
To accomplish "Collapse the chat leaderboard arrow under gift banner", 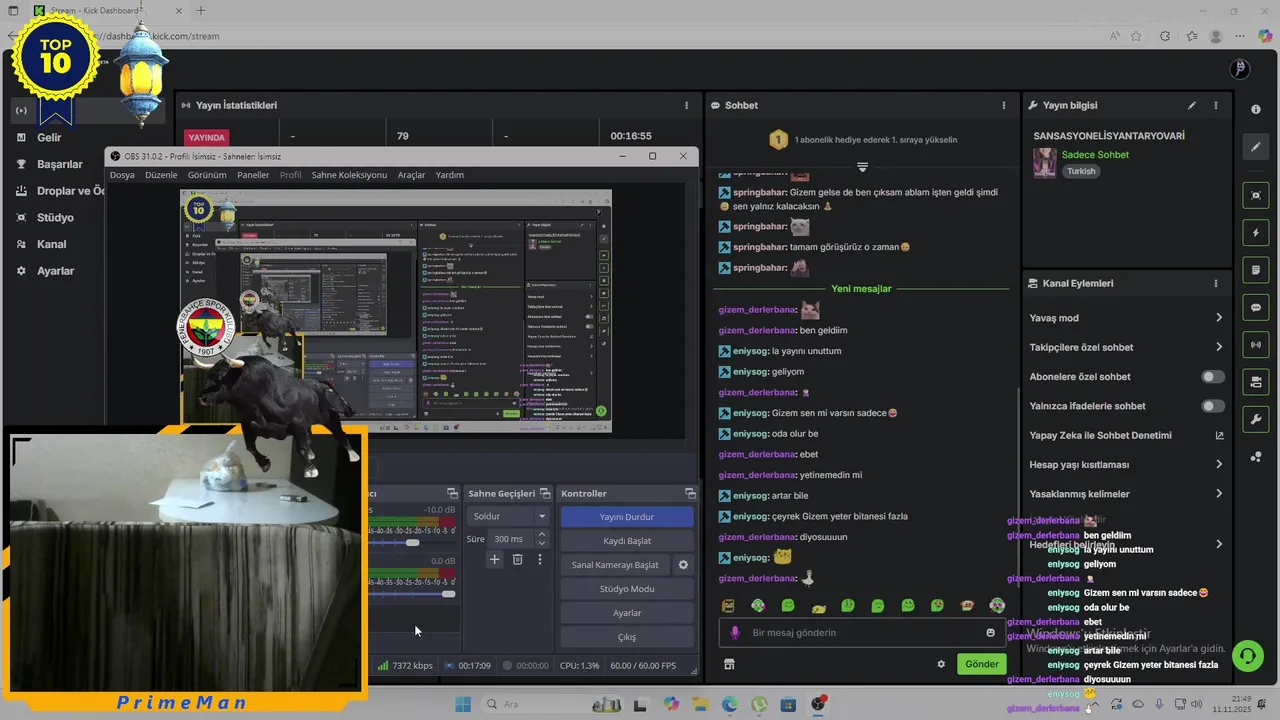I will click(862, 167).
